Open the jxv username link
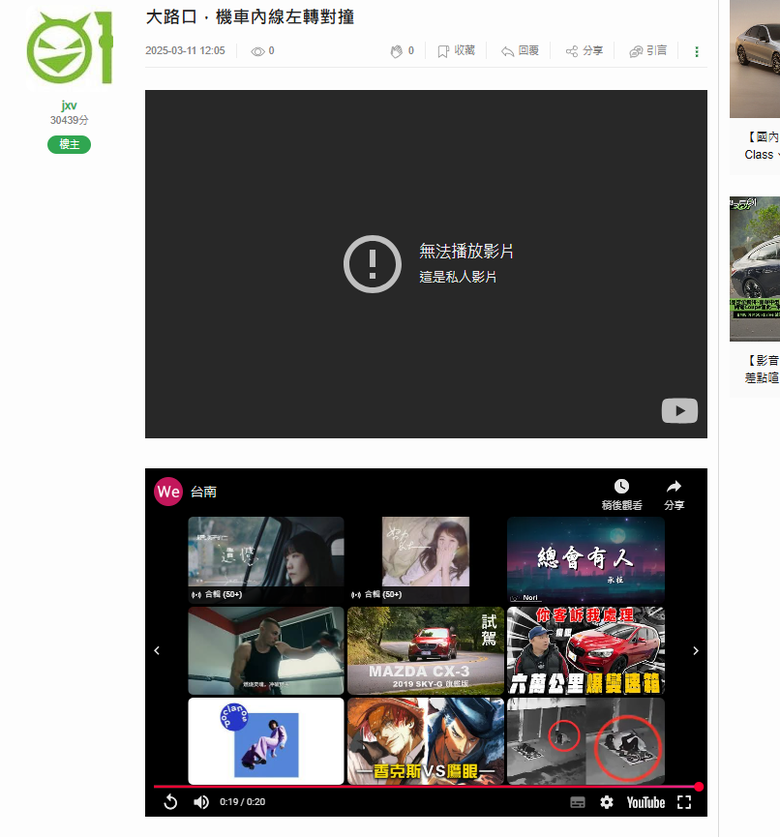The width and height of the screenshot is (780, 837). [69, 105]
